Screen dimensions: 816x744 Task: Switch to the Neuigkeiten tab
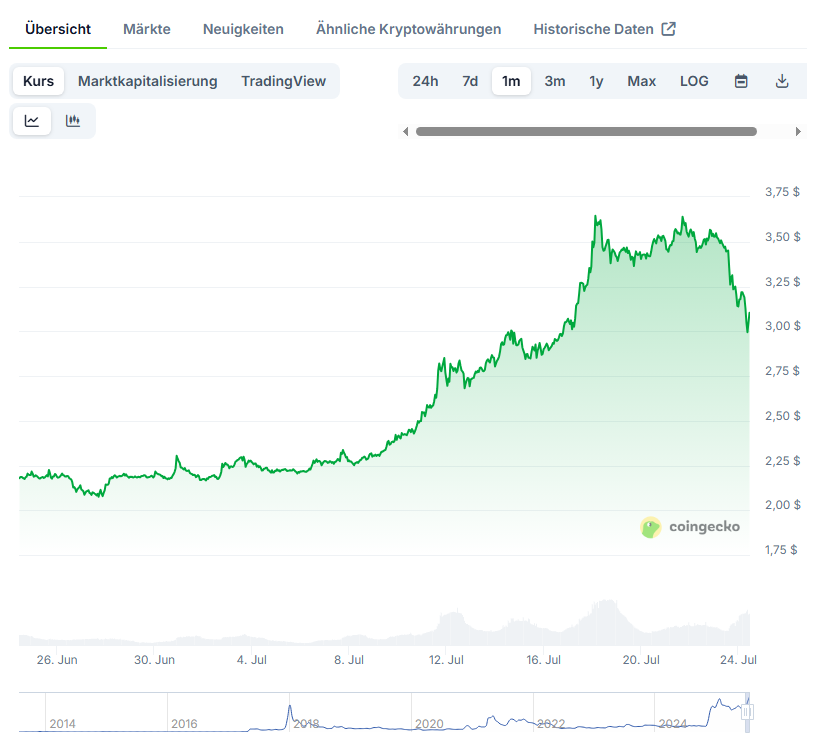(x=243, y=29)
